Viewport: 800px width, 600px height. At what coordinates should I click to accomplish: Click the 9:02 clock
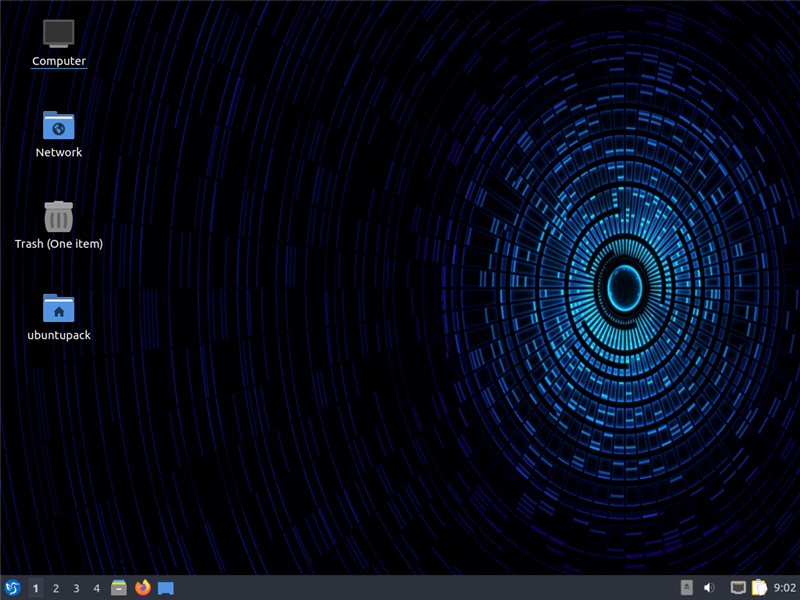coord(785,588)
